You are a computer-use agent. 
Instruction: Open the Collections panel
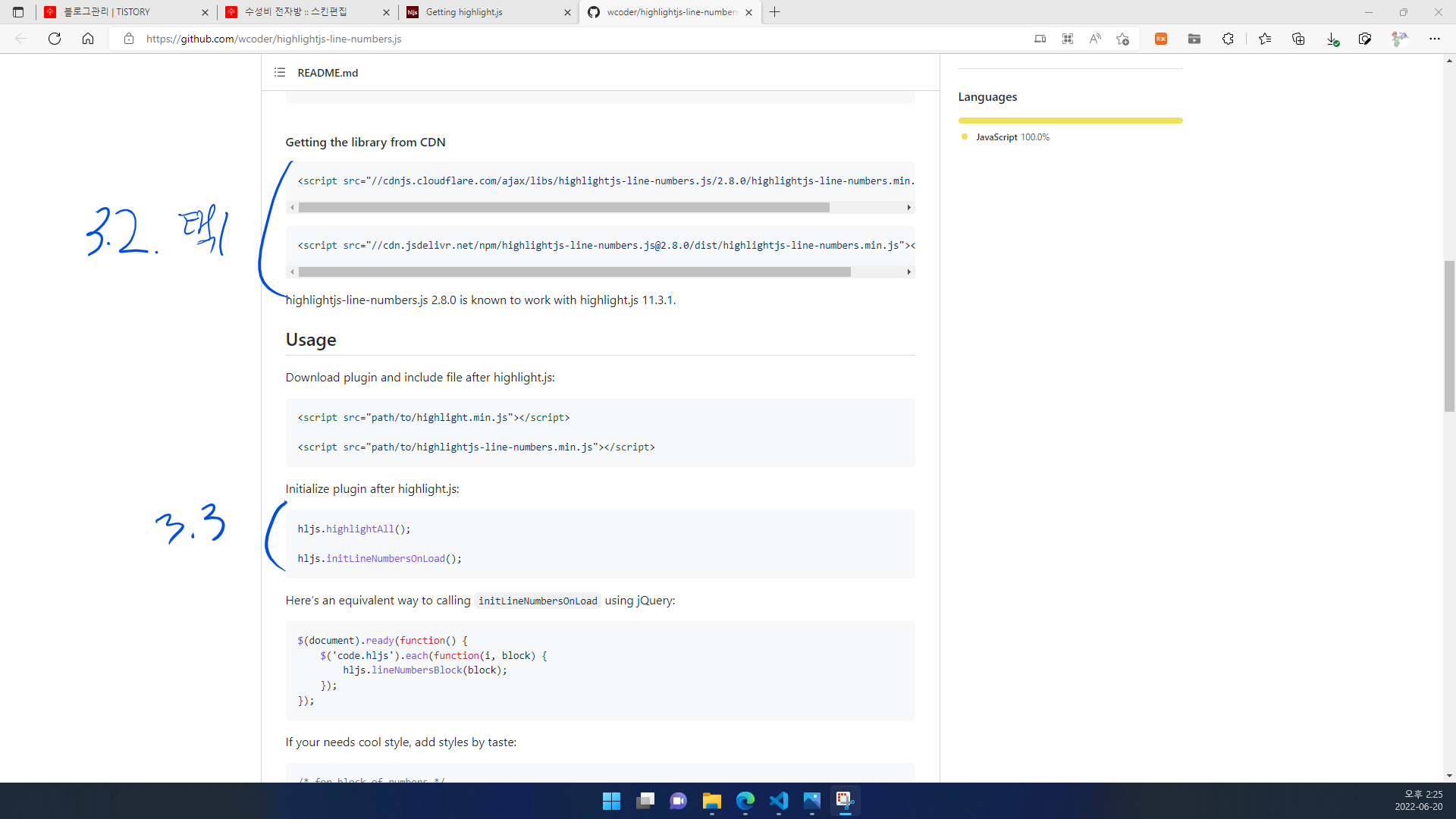(x=1299, y=39)
